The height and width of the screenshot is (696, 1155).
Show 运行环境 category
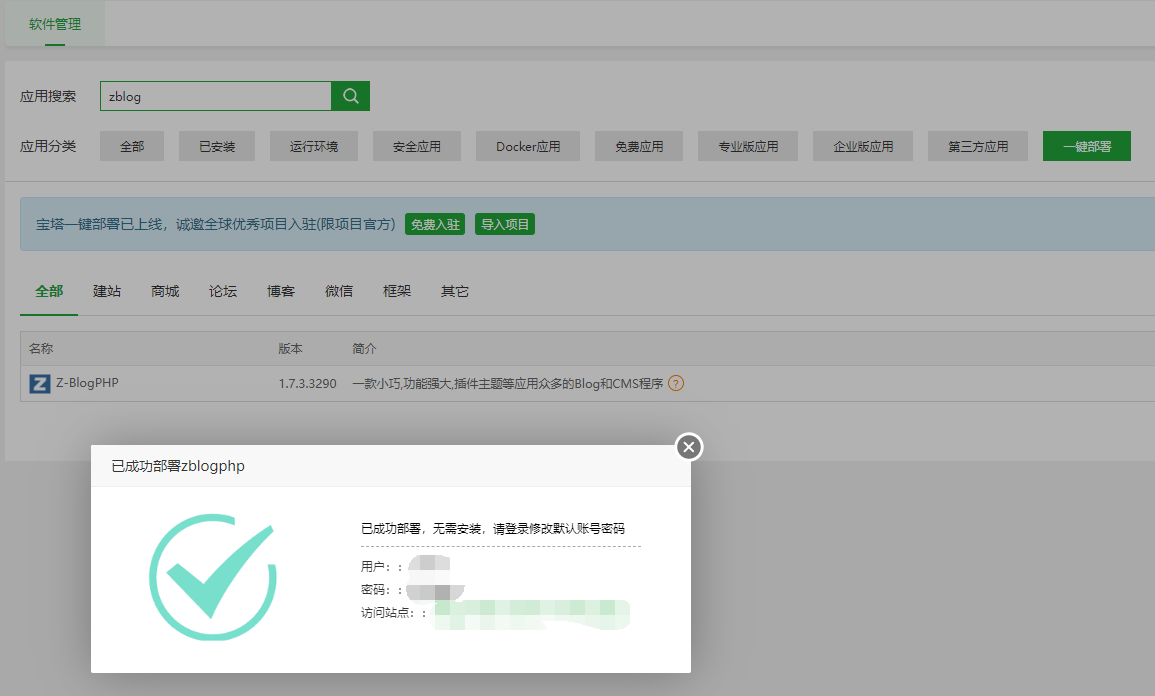point(314,147)
